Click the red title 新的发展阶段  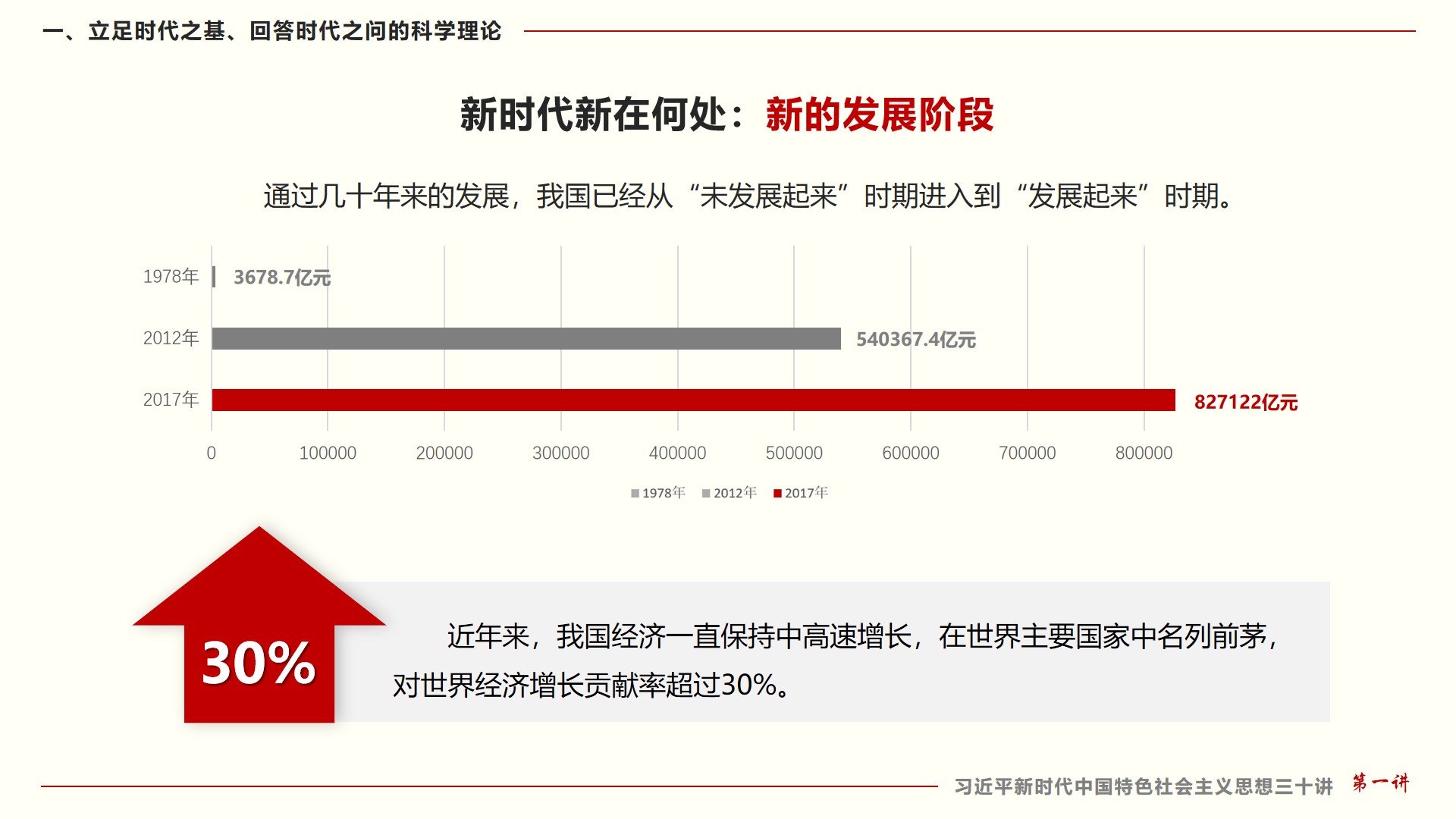[x=880, y=115]
